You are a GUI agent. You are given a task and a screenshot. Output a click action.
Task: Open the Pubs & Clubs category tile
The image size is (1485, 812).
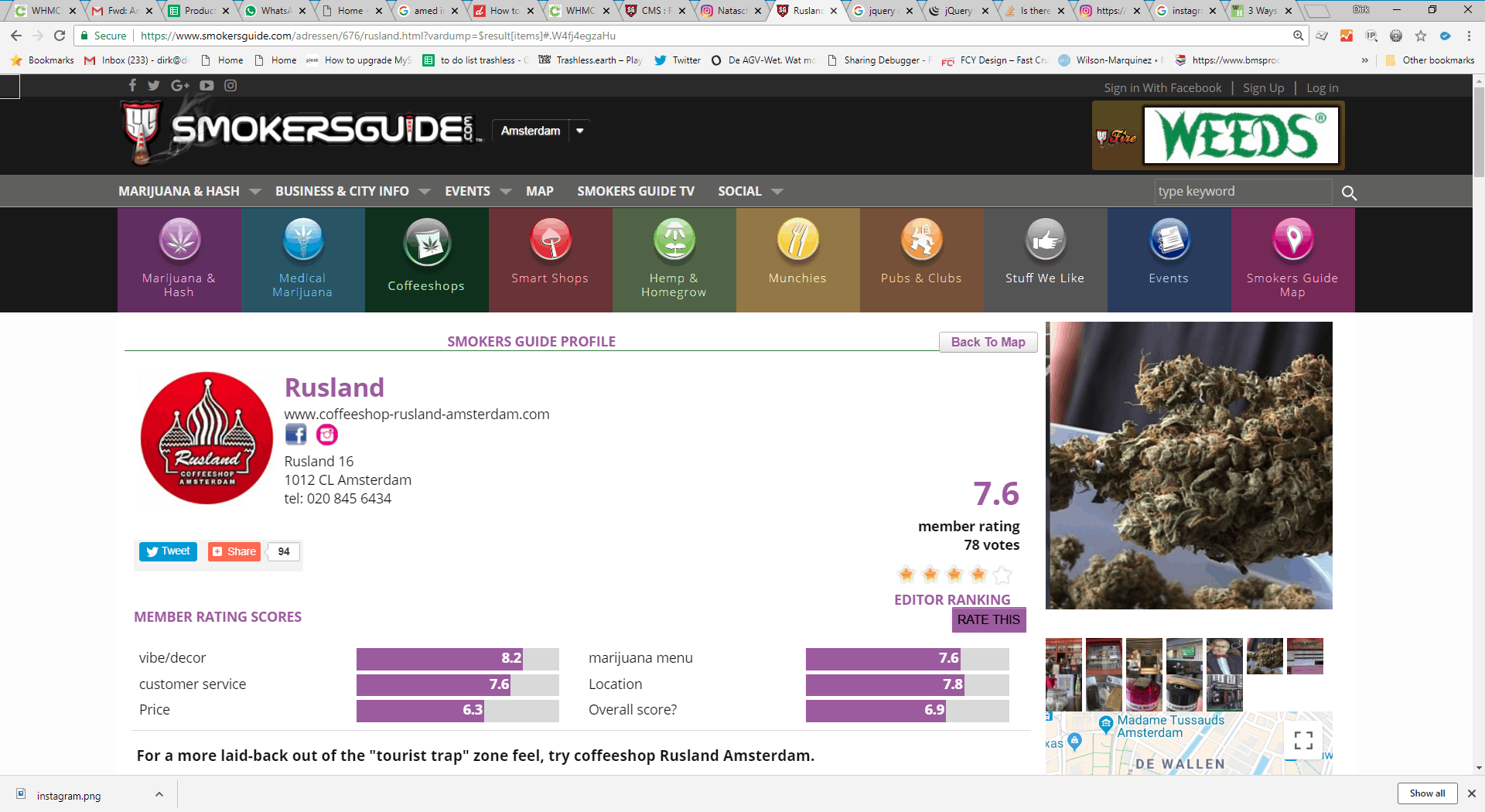click(x=921, y=260)
